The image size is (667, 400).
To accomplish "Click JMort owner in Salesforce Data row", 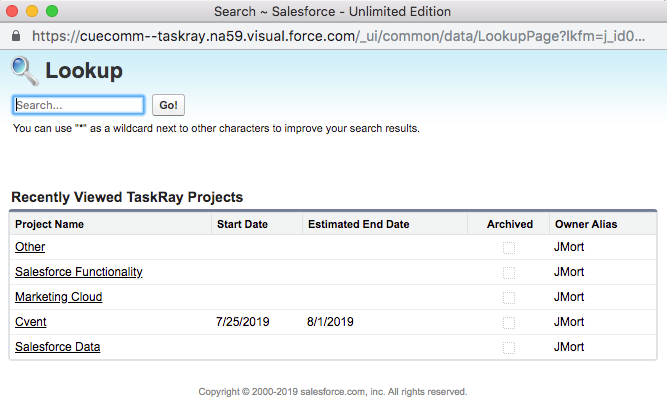I will click(569, 347).
